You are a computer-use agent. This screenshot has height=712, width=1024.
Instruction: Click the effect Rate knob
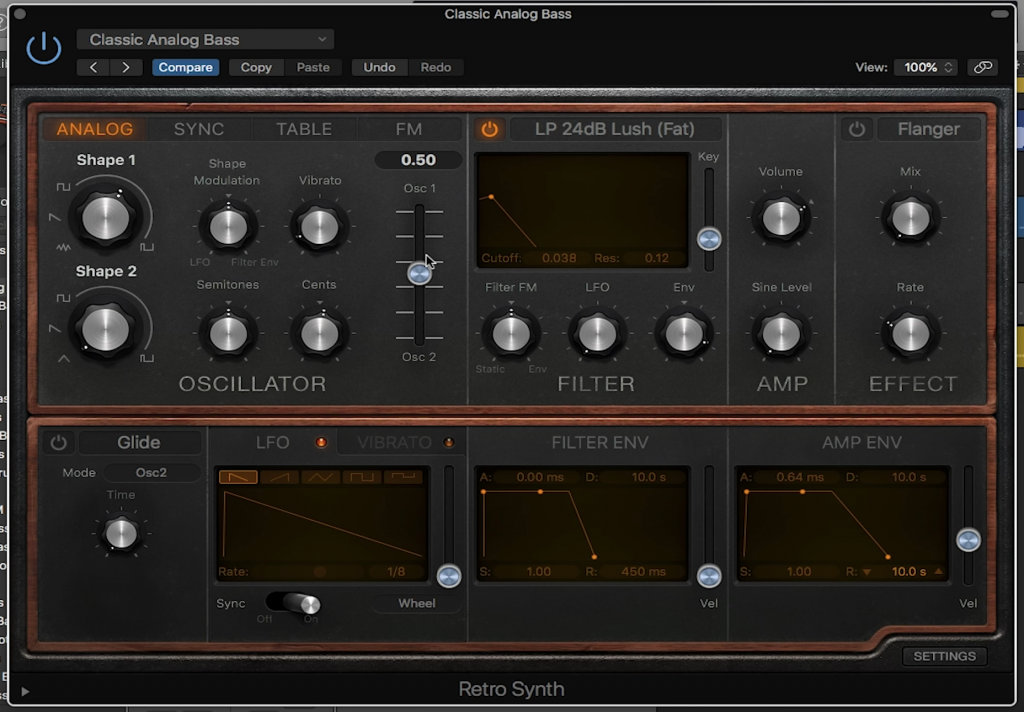(x=910, y=333)
